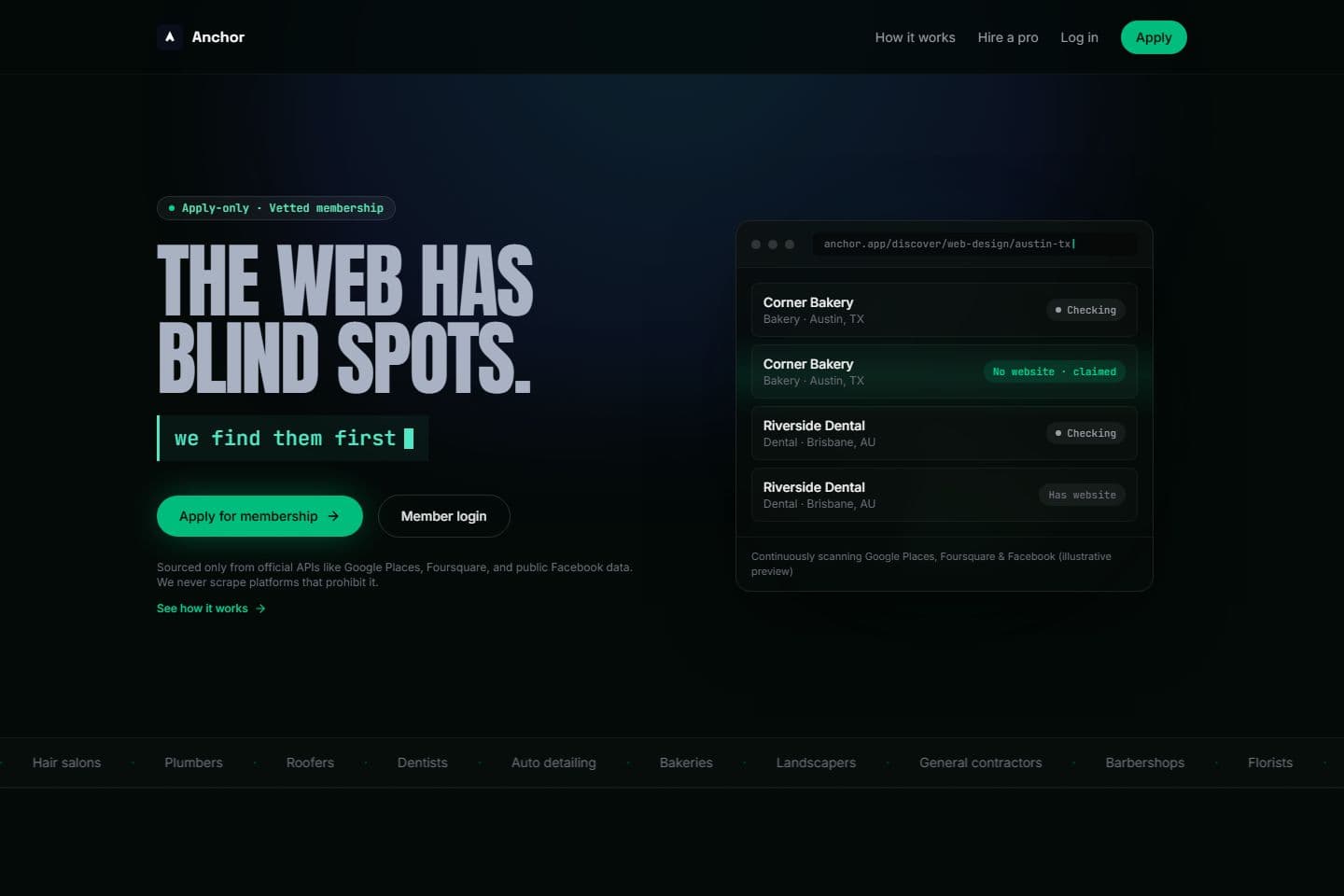1344x896 pixels.
Task: Select Riverside Dental row with Has website
Action: 945,495
